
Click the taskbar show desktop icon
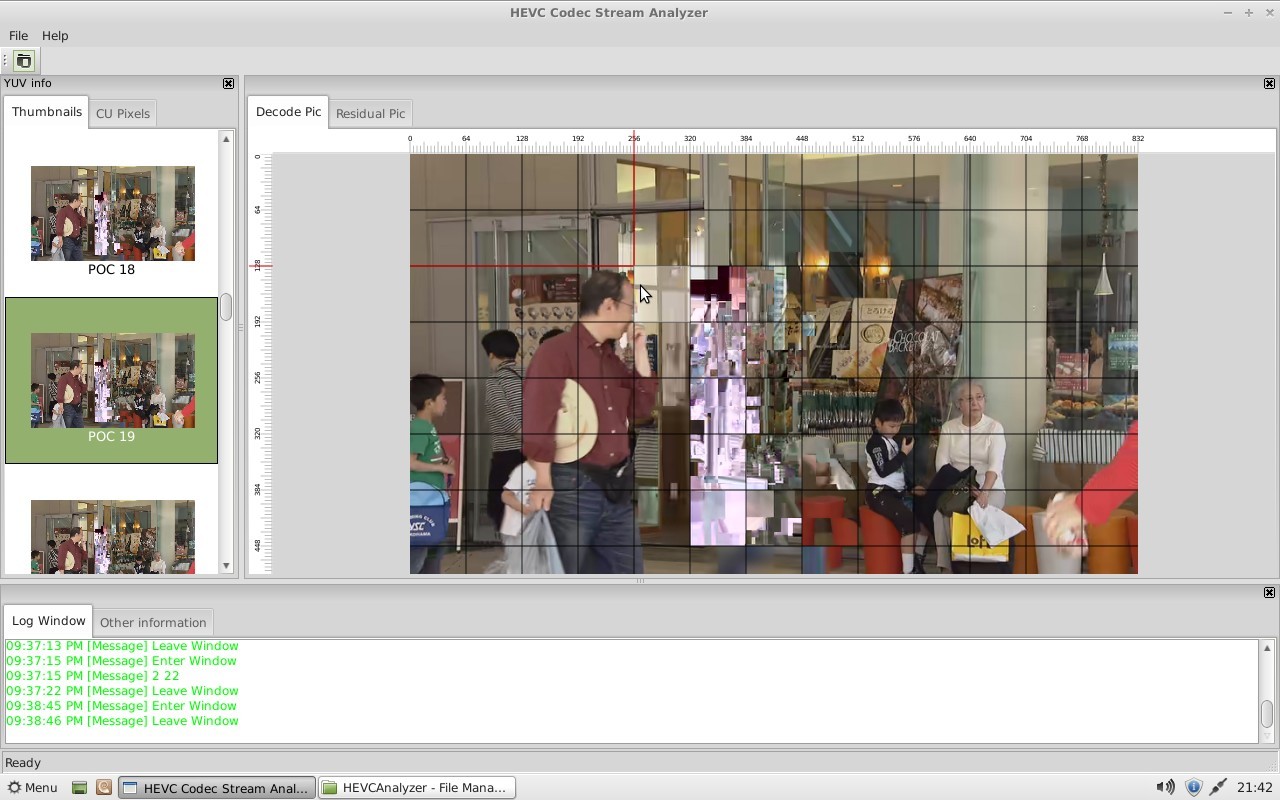pyautogui.click(x=79, y=788)
